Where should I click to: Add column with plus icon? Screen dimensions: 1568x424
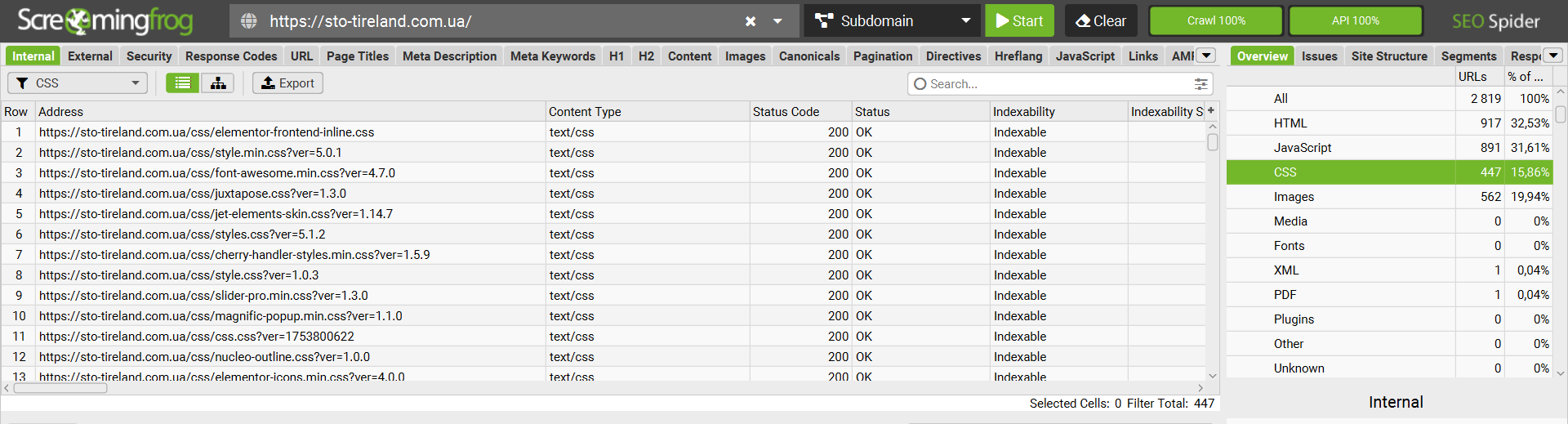tap(1211, 111)
